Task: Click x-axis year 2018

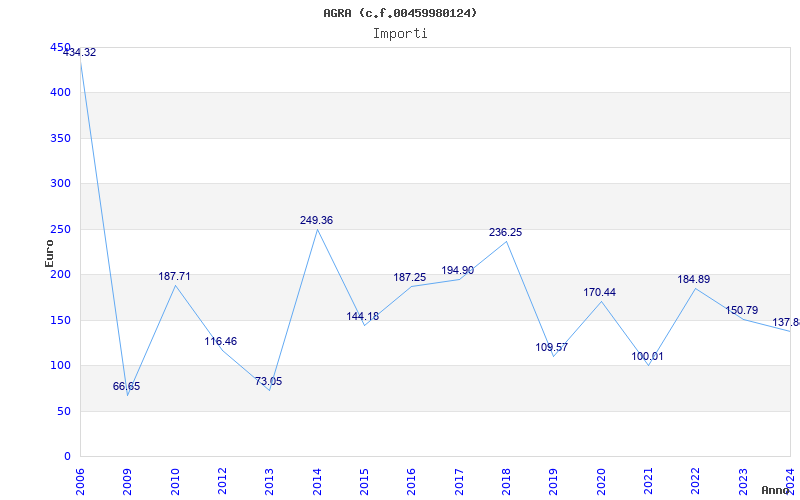Action: (506, 481)
